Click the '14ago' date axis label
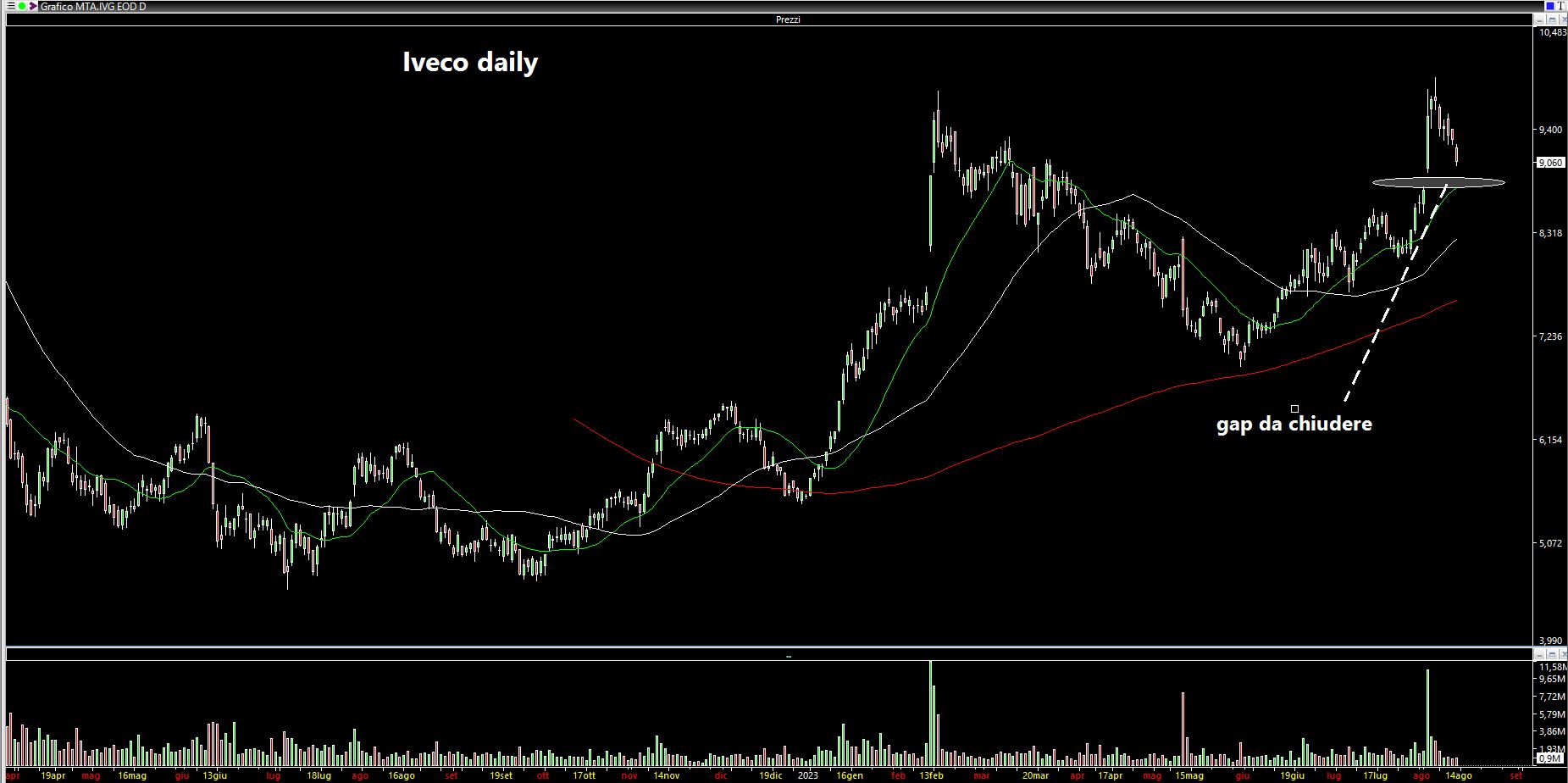1568x783 pixels. click(1458, 775)
